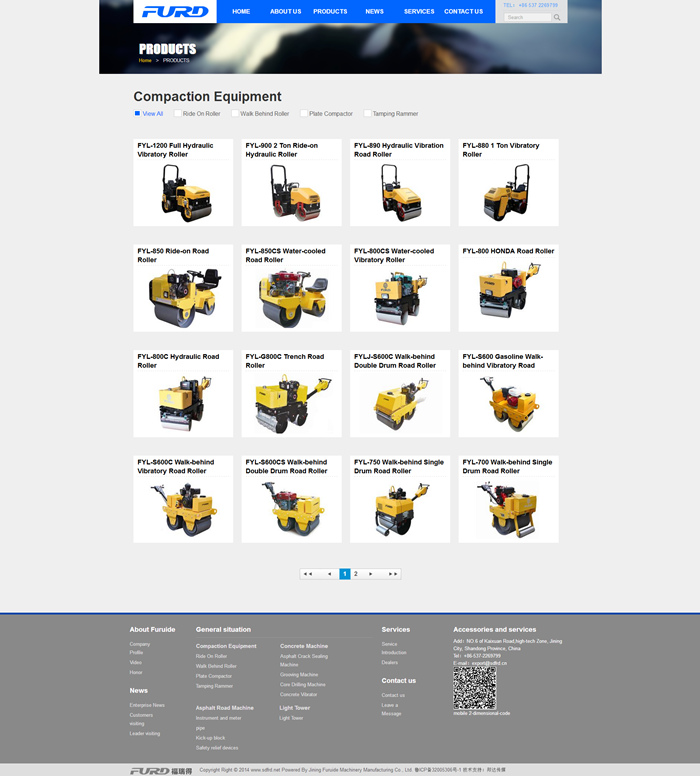Open footer Grooving Machine link
Viewport: 700px width, 776px height.
[x=299, y=675]
